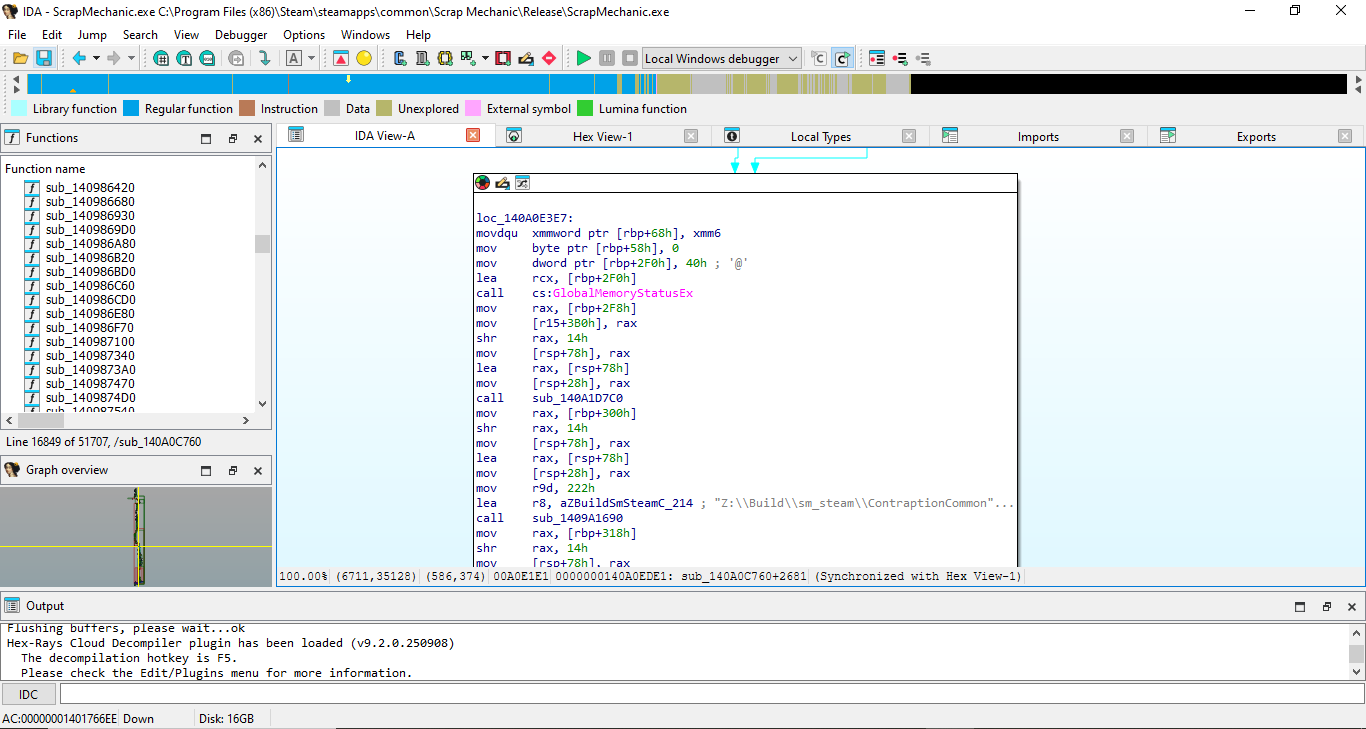Click the search immediate value (#) icon
This screenshot has height=729, width=1366.
pos(161,58)
